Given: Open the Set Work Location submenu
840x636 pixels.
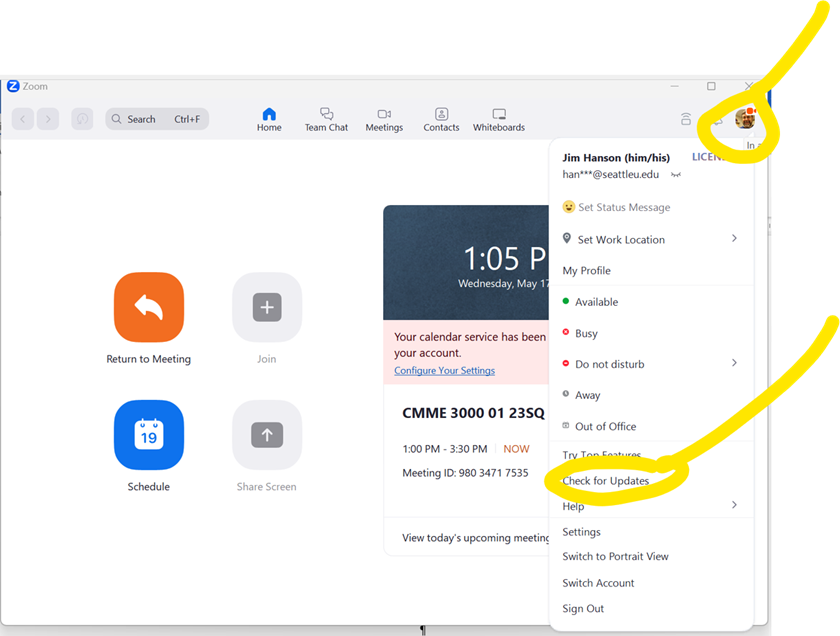Looking at the screenshot, I should (x=651, y=240).
